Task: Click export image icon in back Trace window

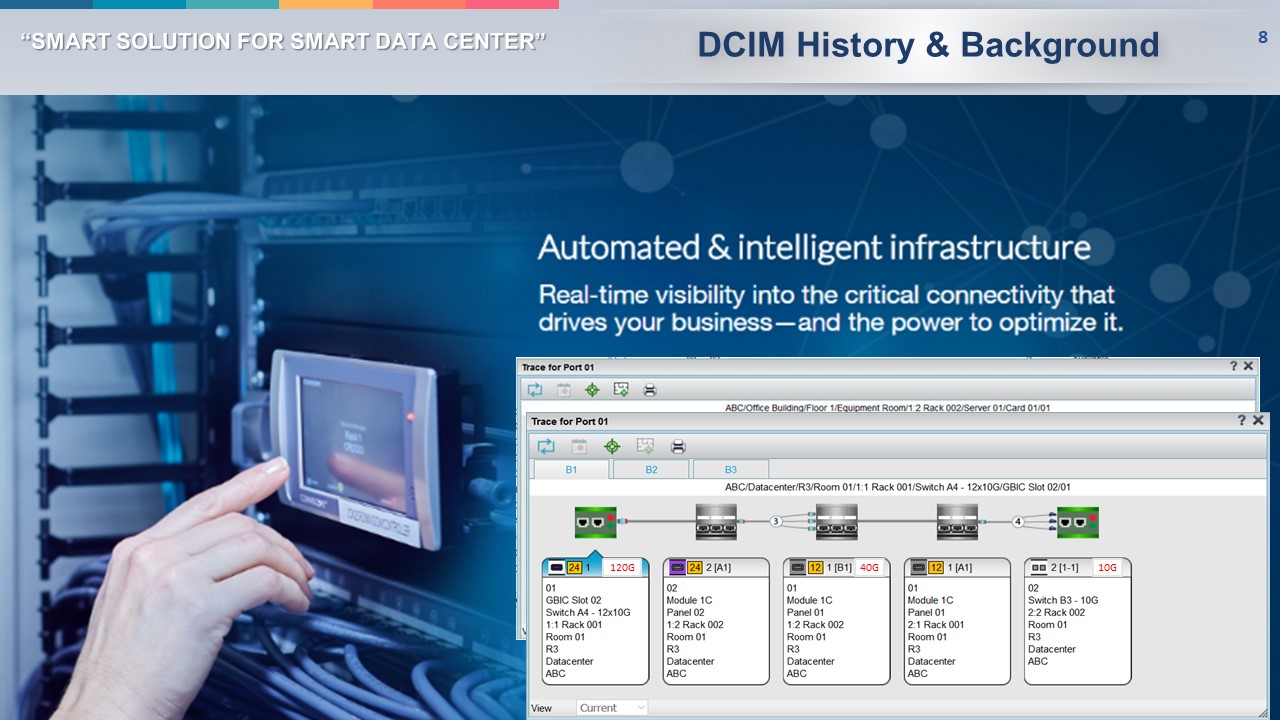Action: [621, 390]
